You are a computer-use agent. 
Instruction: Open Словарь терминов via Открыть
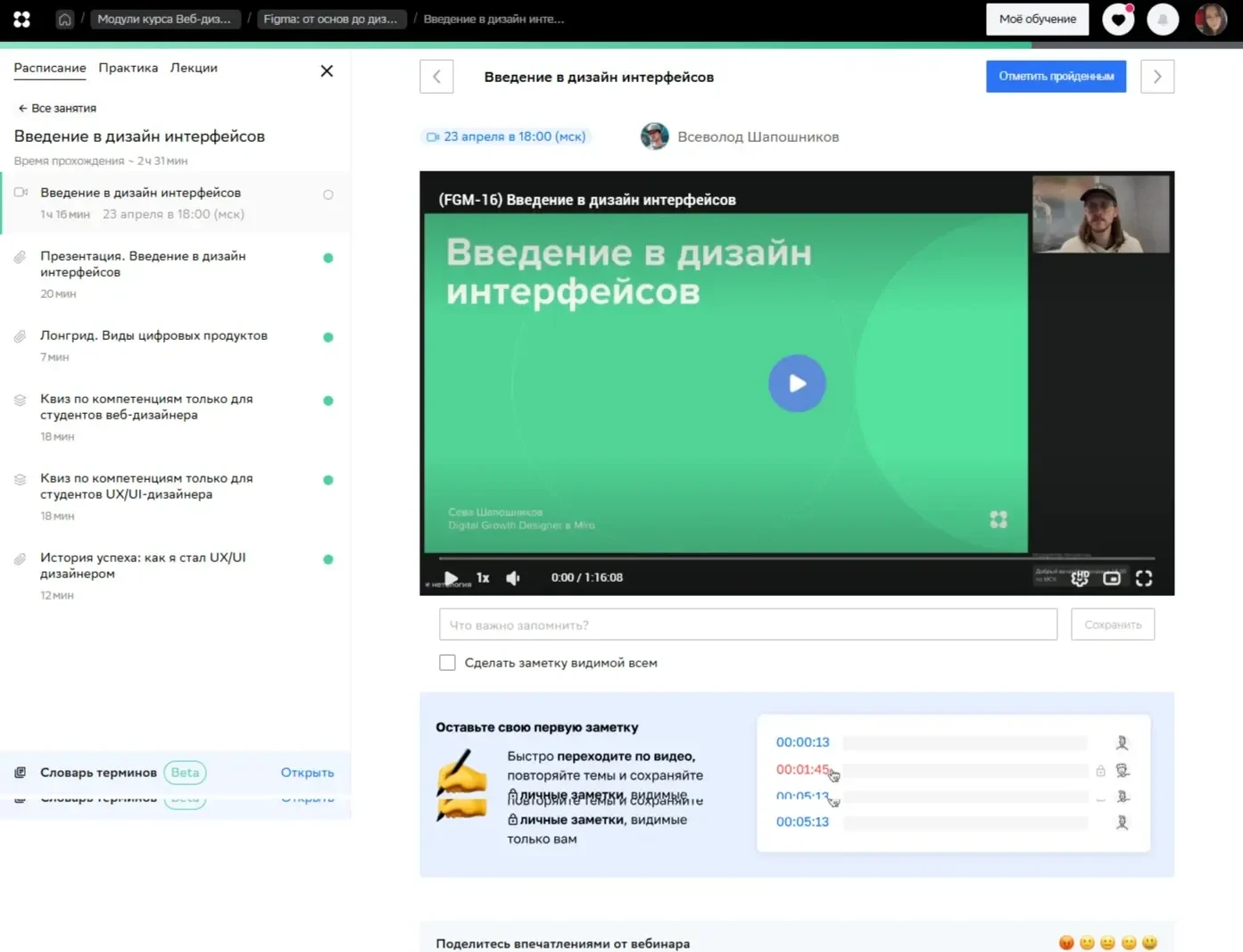[307, 773]
